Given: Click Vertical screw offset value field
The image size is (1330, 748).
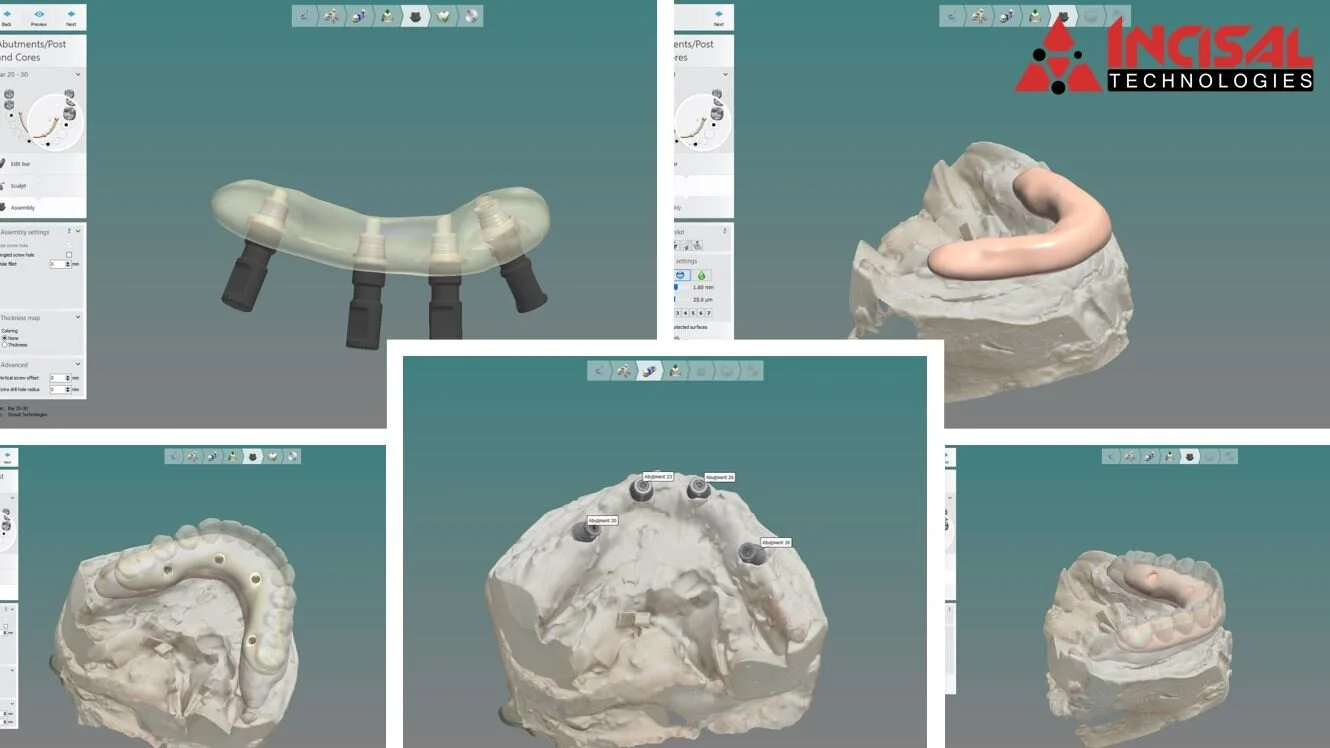Looking at the screenshot, I should coord(56,378).
